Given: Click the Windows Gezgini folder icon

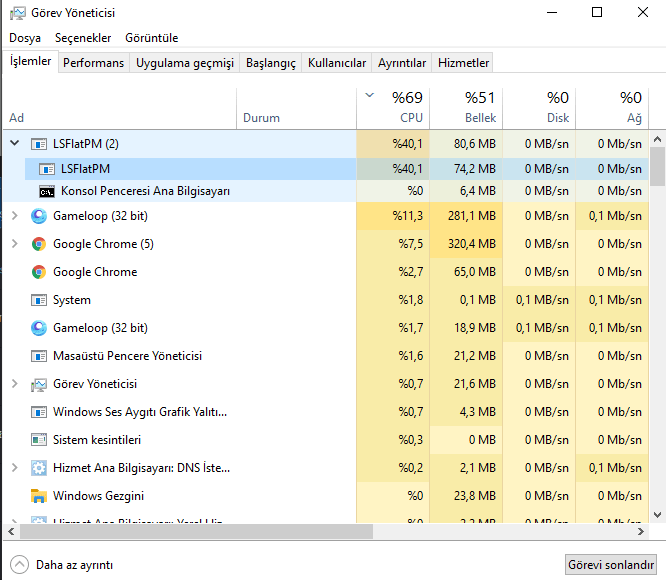Looking at the screenshot, I should (39, 496).
